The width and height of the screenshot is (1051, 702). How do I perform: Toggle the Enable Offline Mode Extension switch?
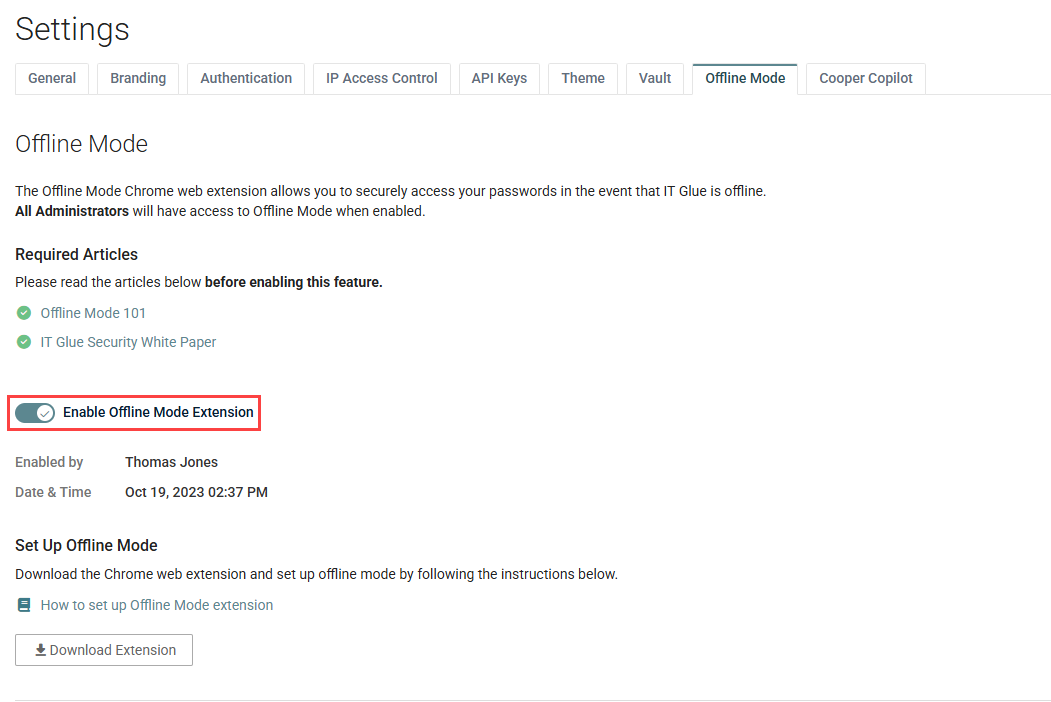coord(35,413)
